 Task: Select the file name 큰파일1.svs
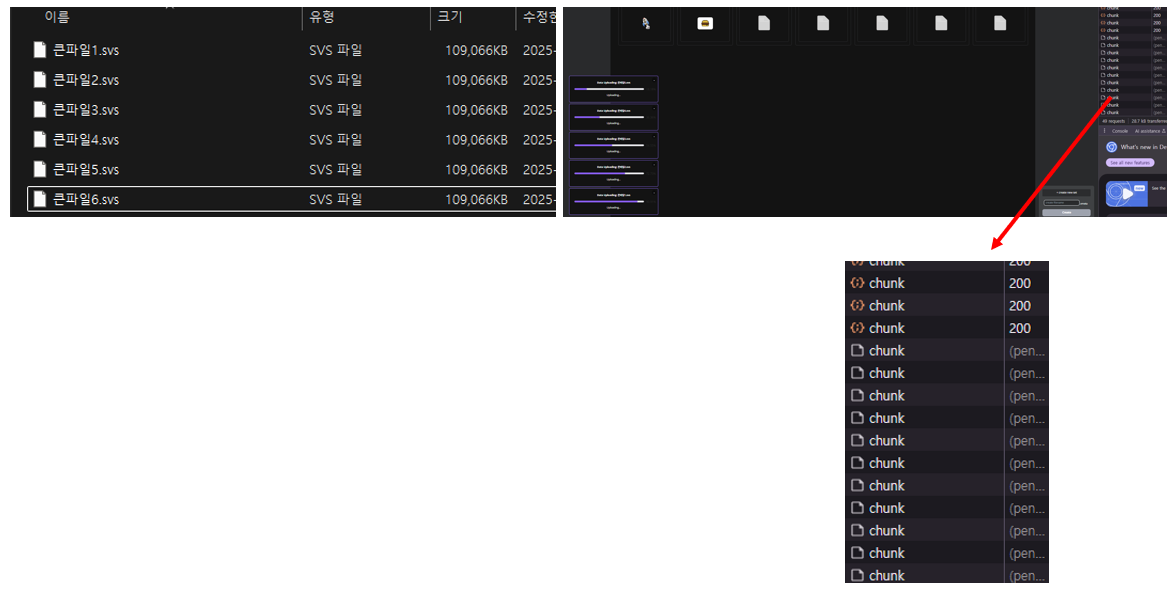(86, 50)
